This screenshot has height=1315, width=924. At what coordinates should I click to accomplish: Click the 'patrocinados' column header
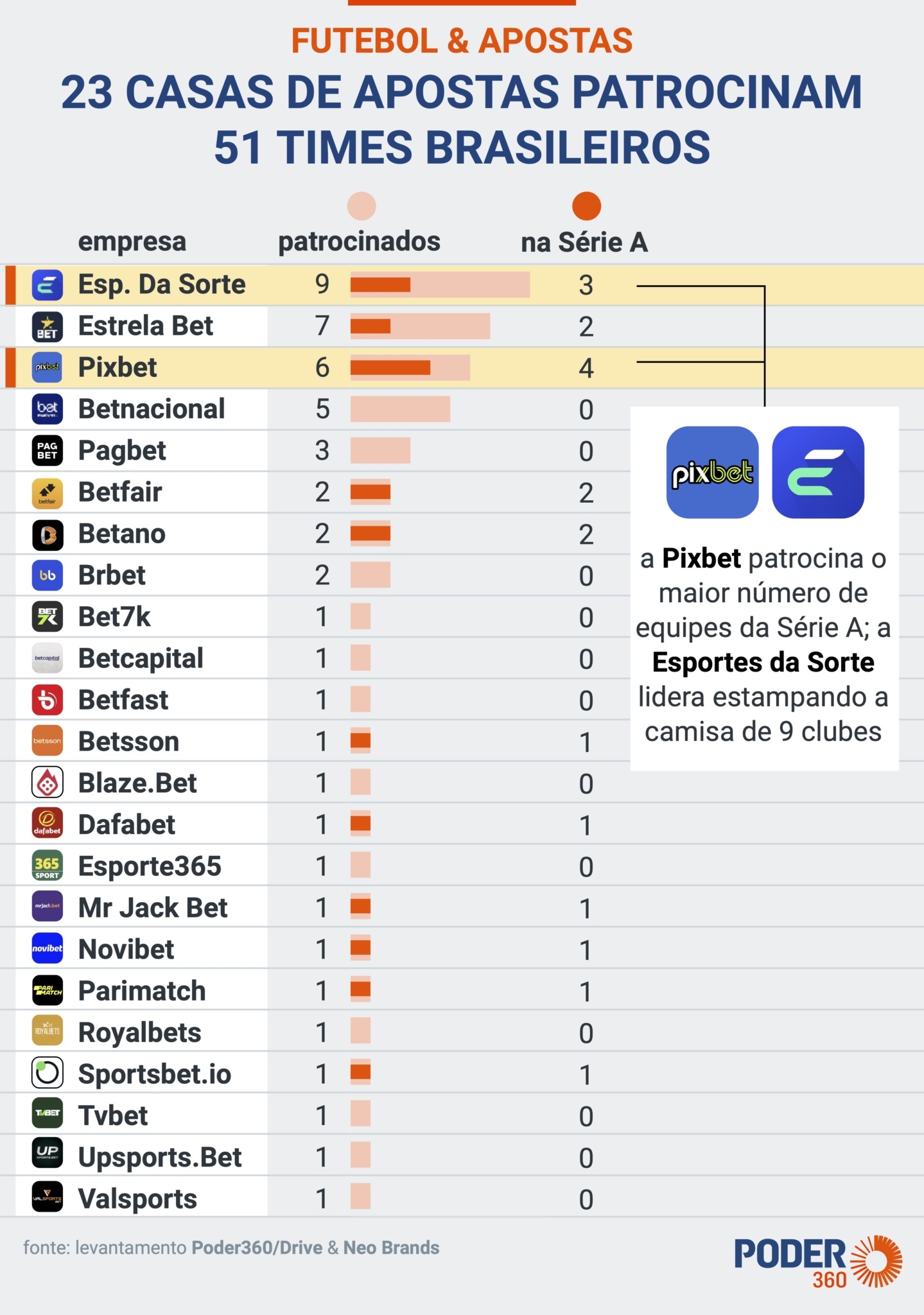click(359, 242)
